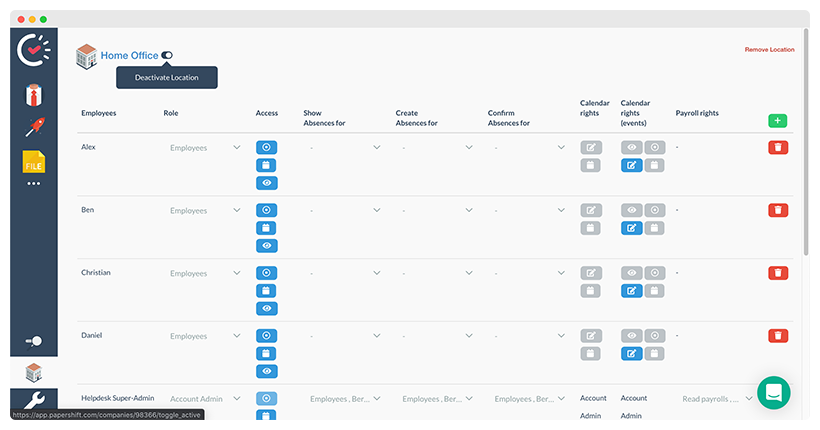Open the green chat support bubble
This screenshot has height=430, width=820.
coord(773,393)
